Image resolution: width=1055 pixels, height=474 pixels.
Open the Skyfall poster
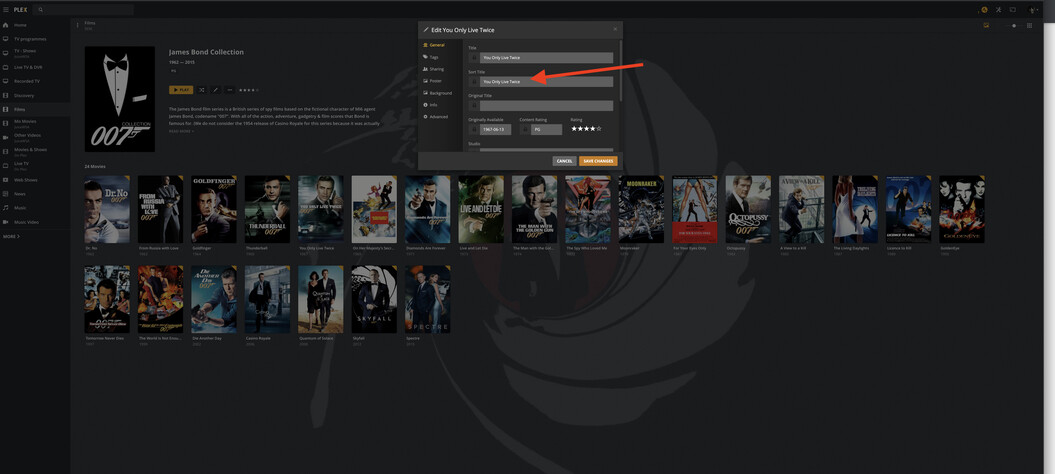click(x=374, y=300)
